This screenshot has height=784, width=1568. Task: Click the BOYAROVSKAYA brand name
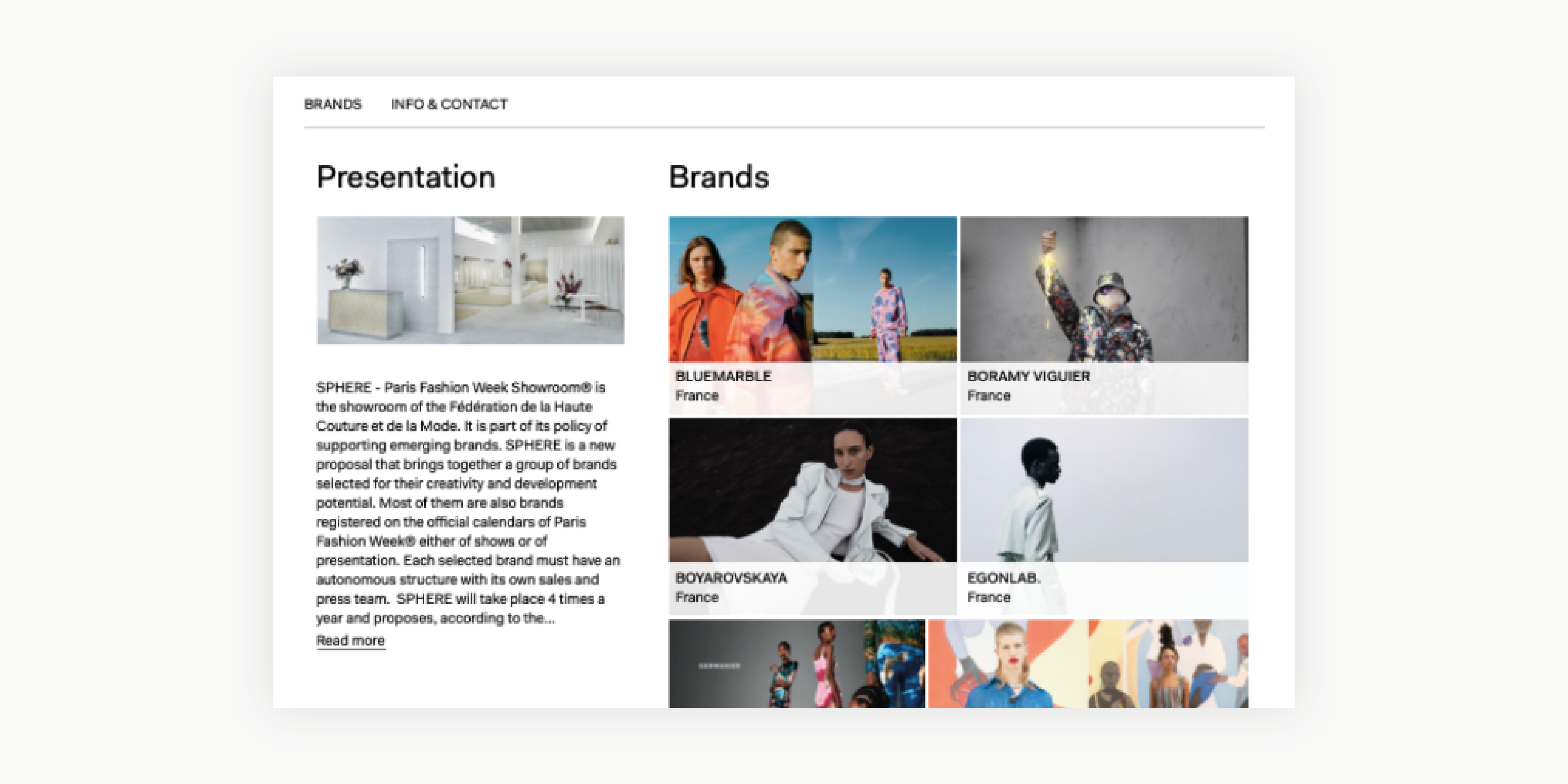(x=731, y=578)
